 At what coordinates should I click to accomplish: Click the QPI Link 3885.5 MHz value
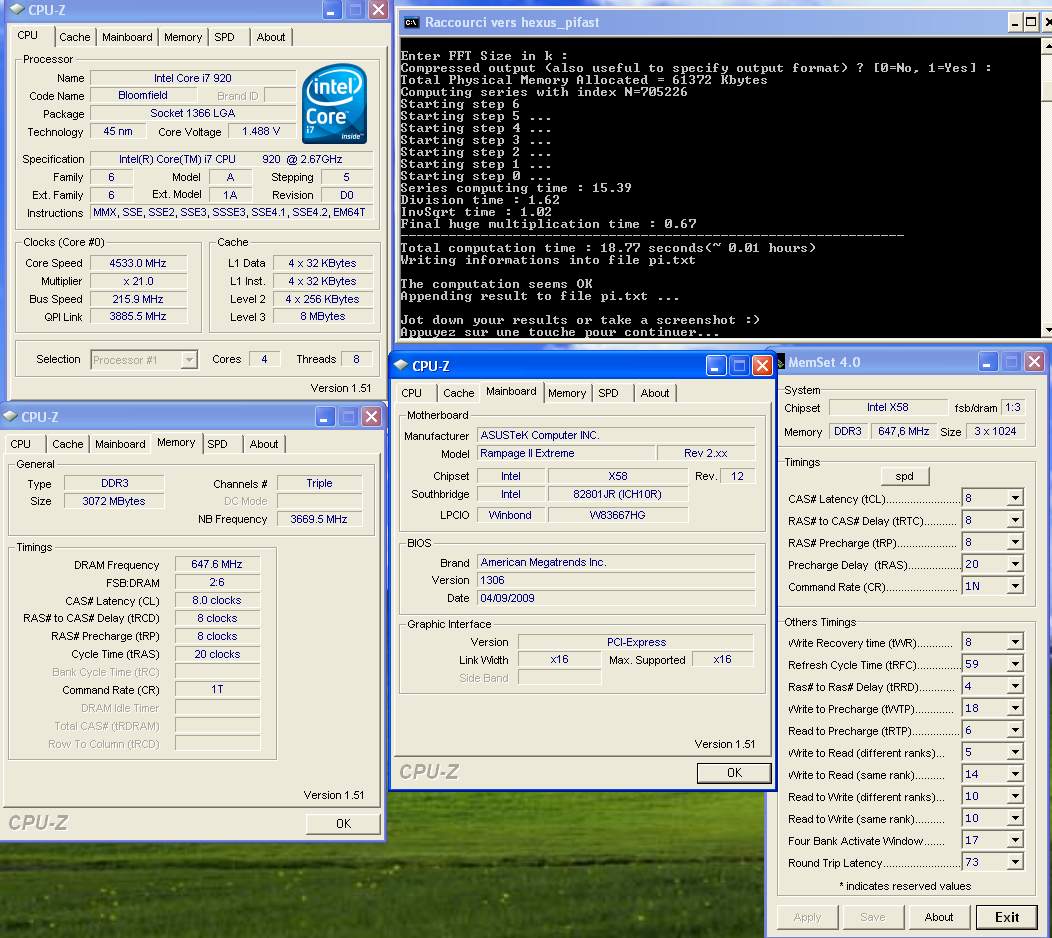tap(138, 316)
